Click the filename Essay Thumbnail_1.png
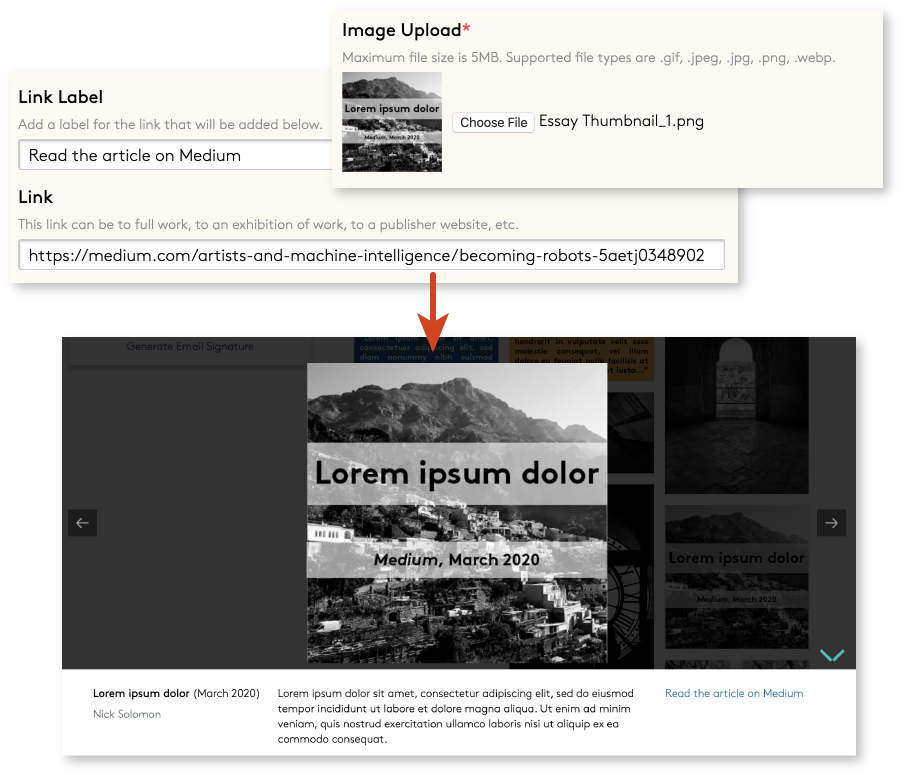Screen dimensions: 903x776 pos(620,121)
